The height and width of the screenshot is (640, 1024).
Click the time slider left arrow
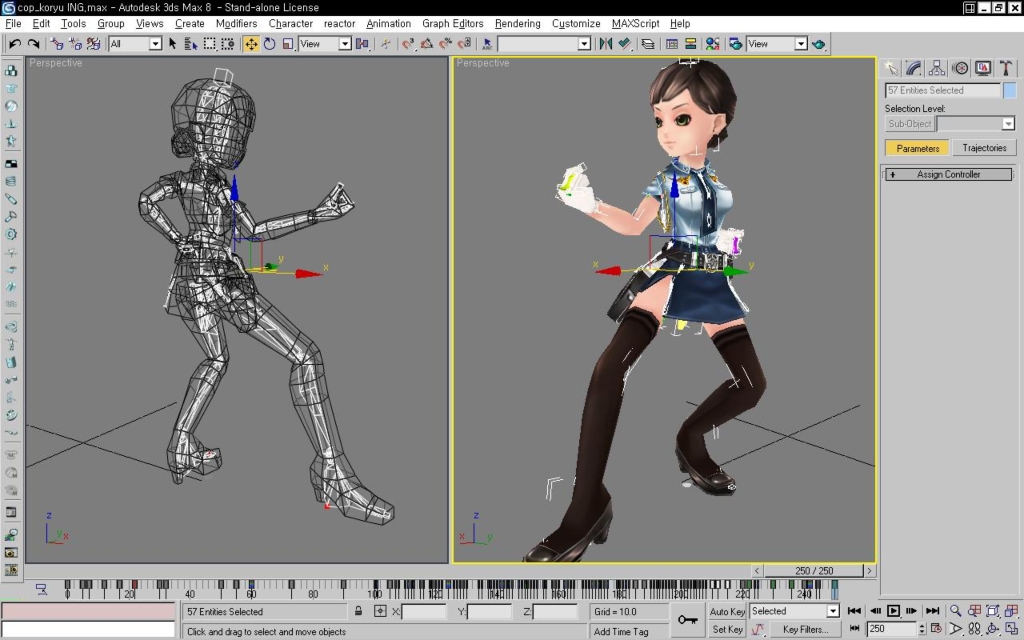[x=757, y=571]
